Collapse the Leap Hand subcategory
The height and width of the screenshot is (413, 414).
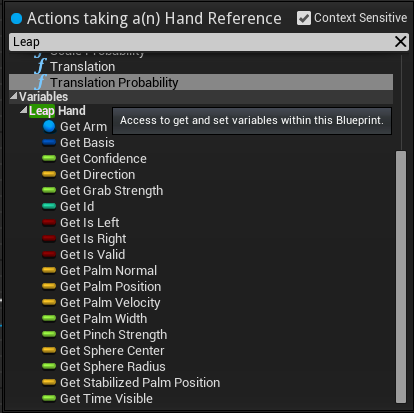coord(24,110)
